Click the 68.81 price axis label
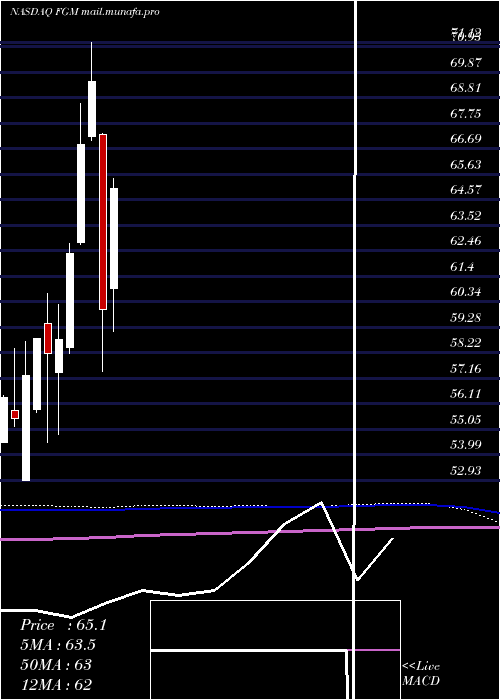The image size is (500, 700). [466, 88]
